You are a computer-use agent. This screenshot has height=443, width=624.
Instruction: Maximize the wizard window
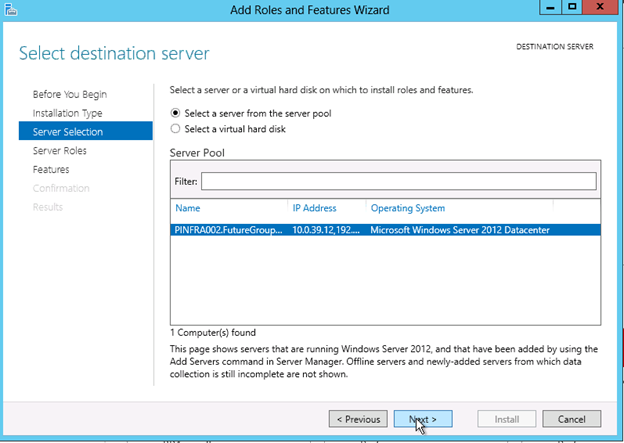click(x=571, y=8)
